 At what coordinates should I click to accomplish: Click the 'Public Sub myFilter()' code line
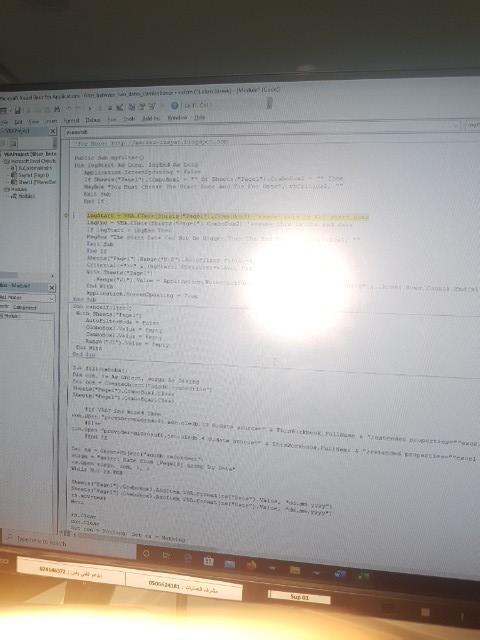click(109, 158)
